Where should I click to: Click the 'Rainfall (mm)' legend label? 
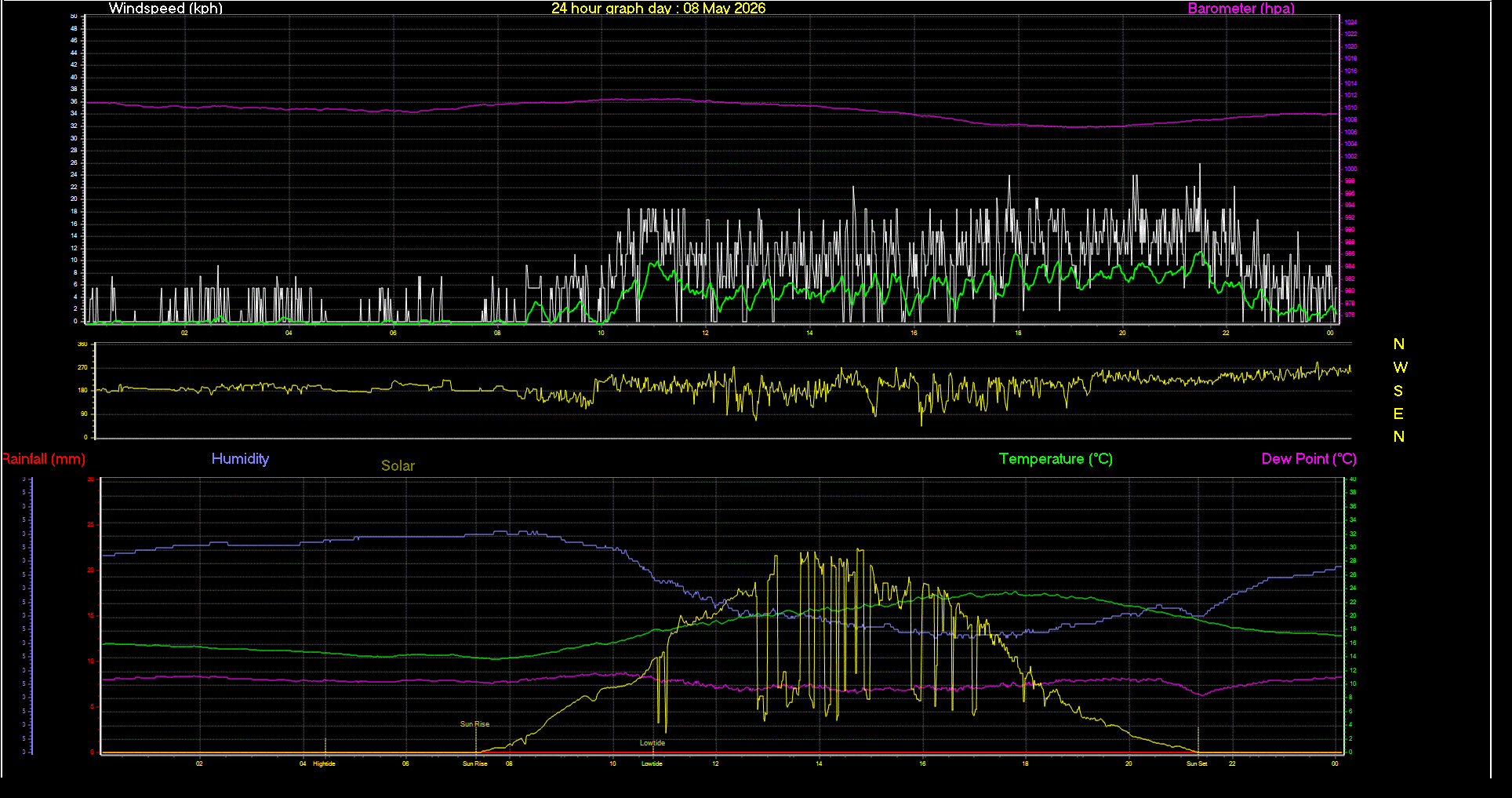[43, 459]
